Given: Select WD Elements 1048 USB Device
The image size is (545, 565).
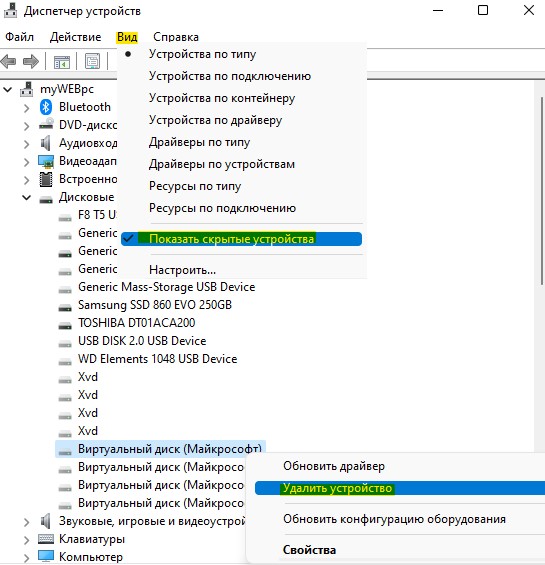Looking at the screenshot, I should point(158,359).
